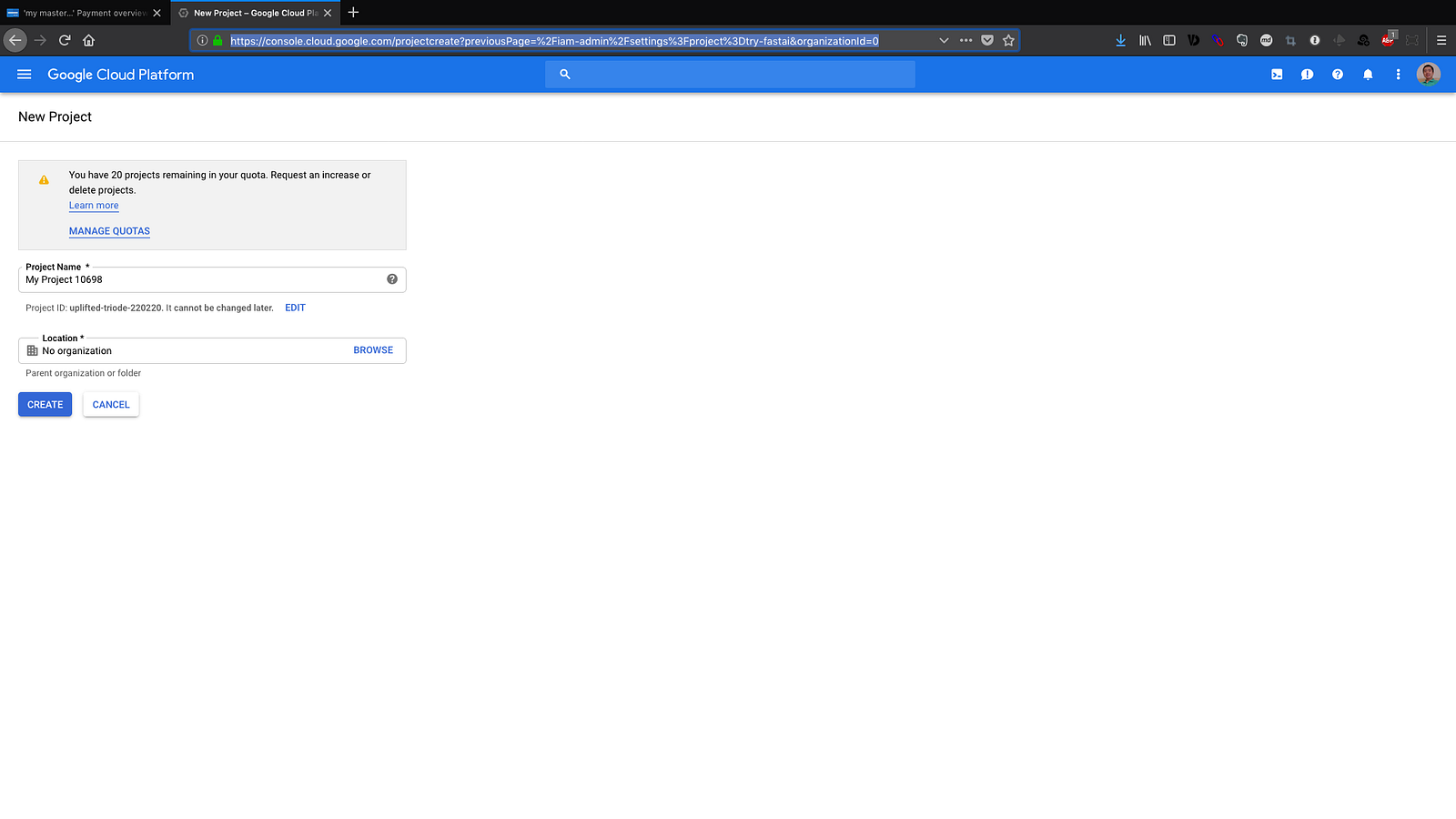The image size is (1456, 819).
Task: Click the Google Cloud Platform logo text
Action: 121,75
